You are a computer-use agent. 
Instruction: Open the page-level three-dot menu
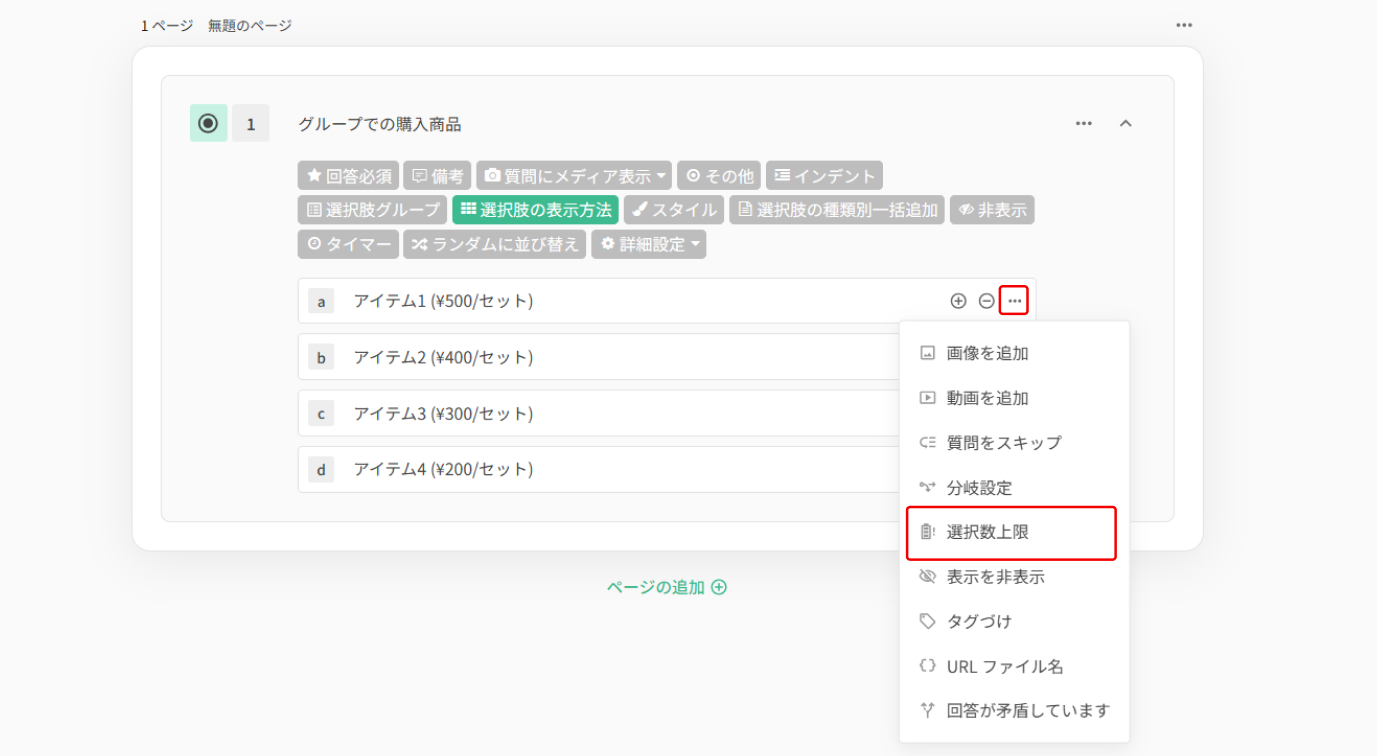tap(1184, 25)
